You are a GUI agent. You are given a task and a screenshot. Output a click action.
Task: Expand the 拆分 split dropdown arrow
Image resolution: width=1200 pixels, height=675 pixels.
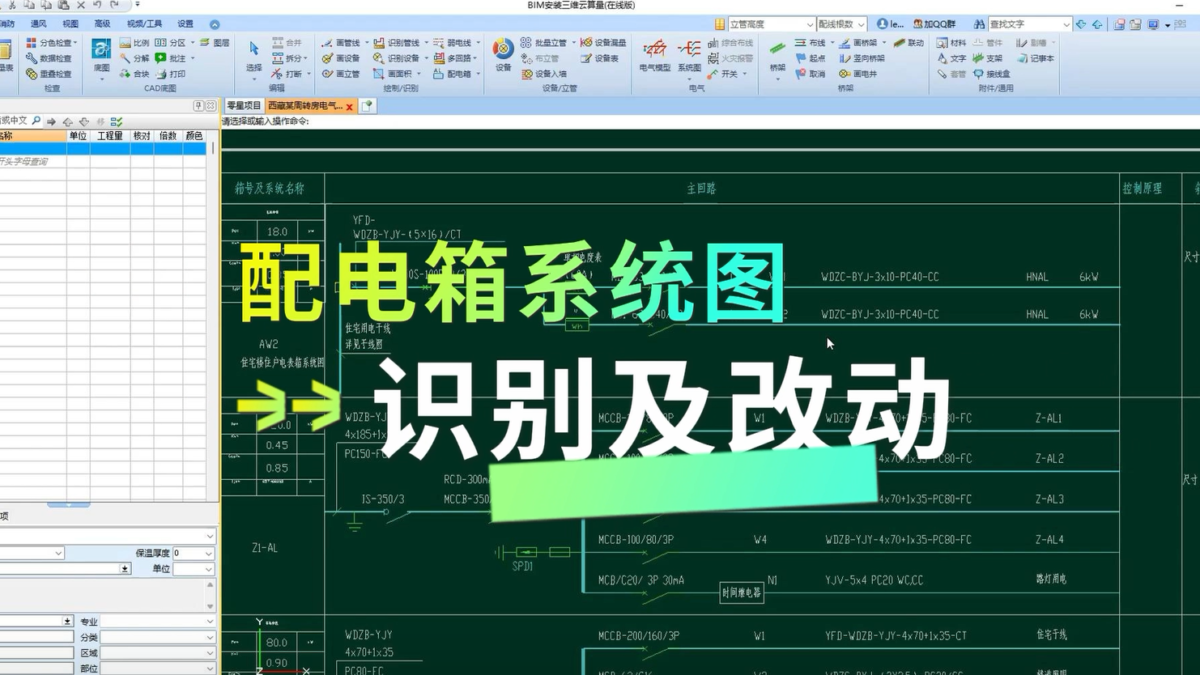pyautogui.click(x=307, y=58)
